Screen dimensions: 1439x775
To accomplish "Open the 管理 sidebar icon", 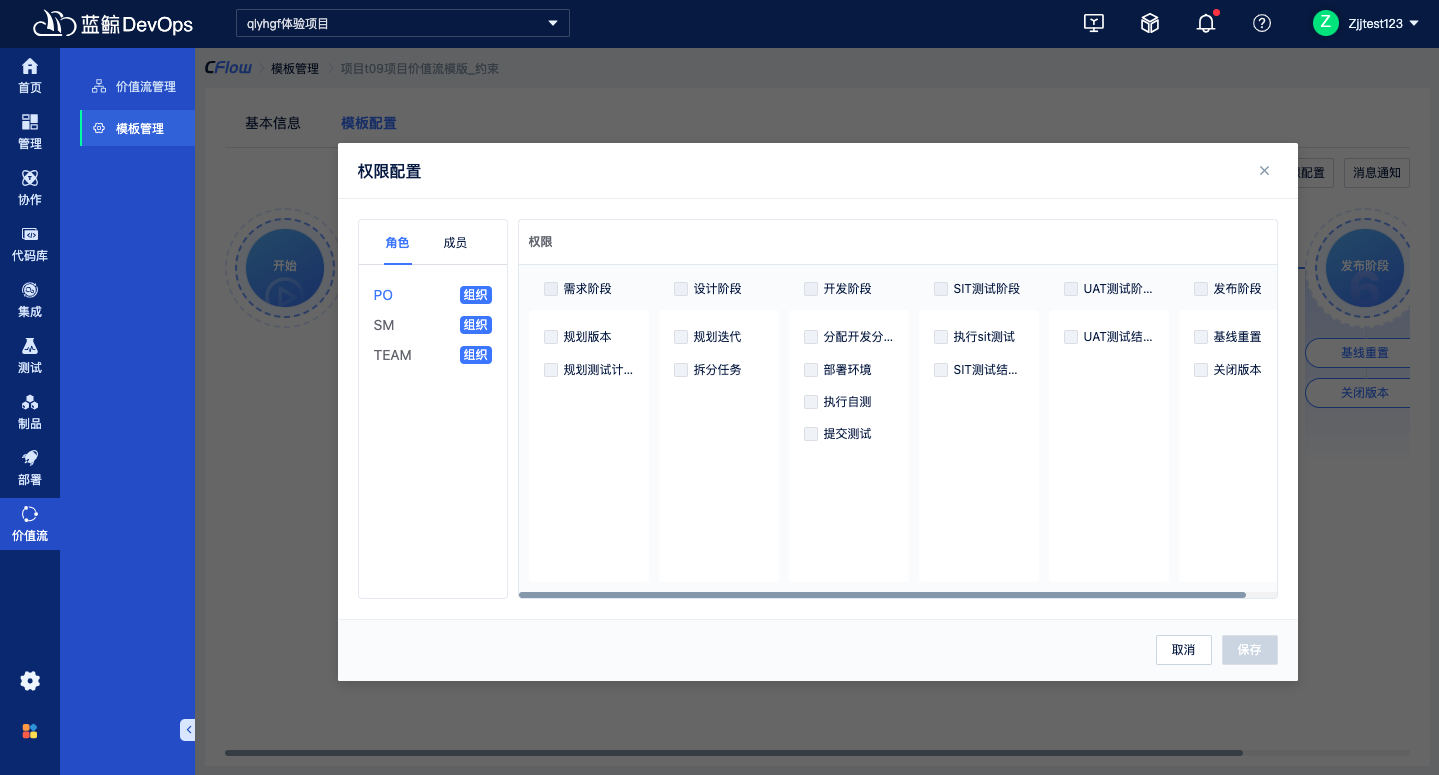I will tap(30, 122).
